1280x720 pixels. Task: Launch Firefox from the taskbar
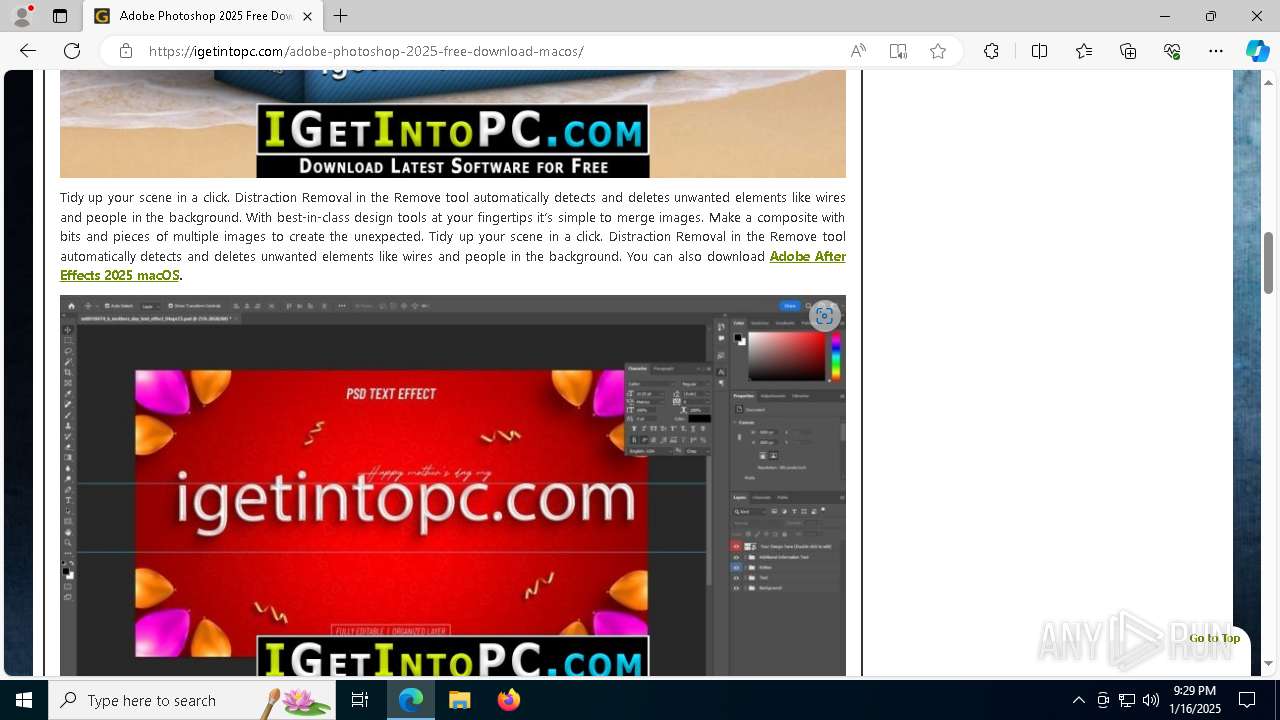(x=508, y=700)
